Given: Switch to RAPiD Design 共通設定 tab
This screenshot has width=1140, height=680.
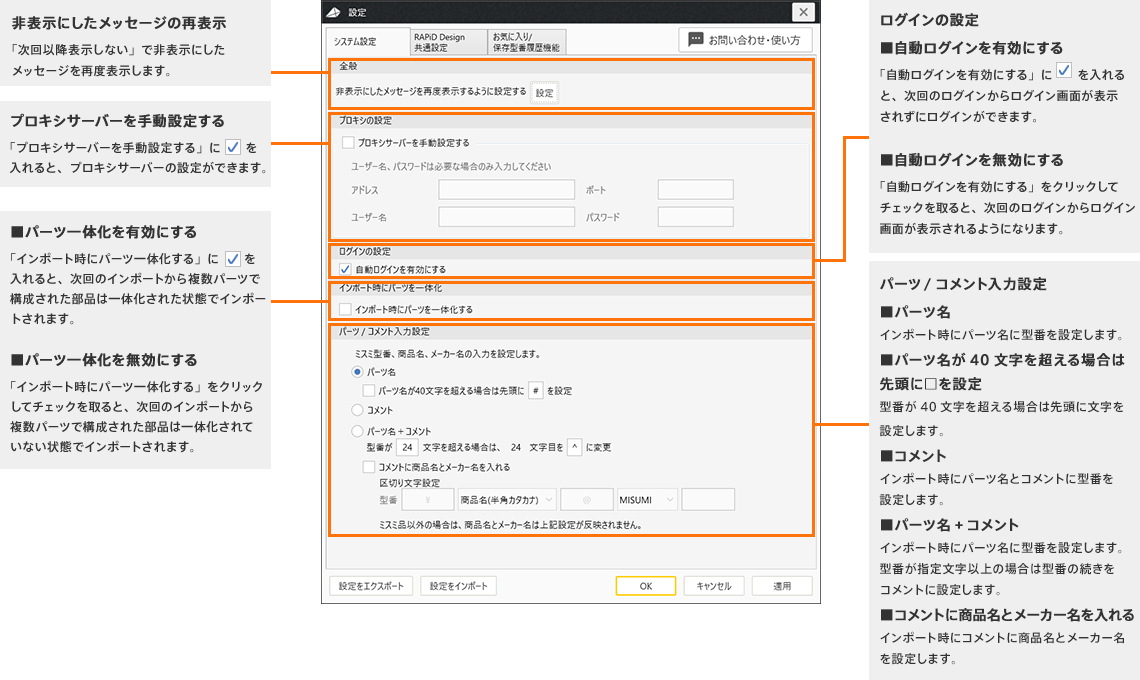Looking at the screenshot, I should tap(442, 41).
